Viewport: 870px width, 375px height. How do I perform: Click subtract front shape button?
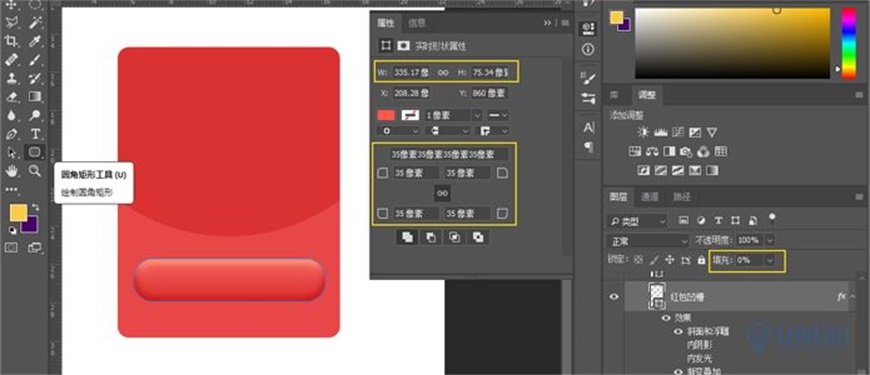(431, 237)
